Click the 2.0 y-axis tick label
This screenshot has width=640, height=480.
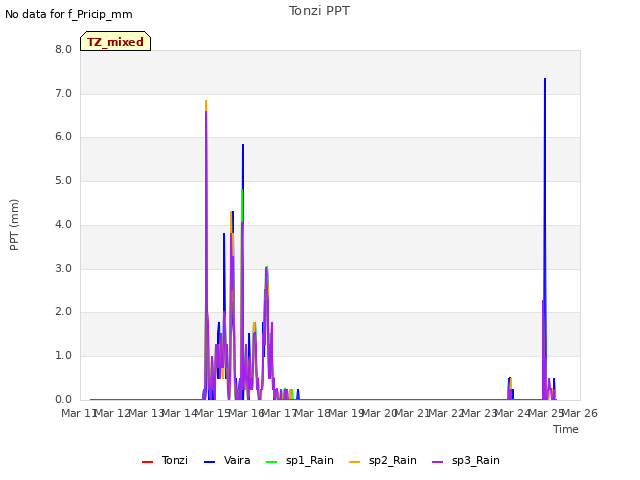63,312
